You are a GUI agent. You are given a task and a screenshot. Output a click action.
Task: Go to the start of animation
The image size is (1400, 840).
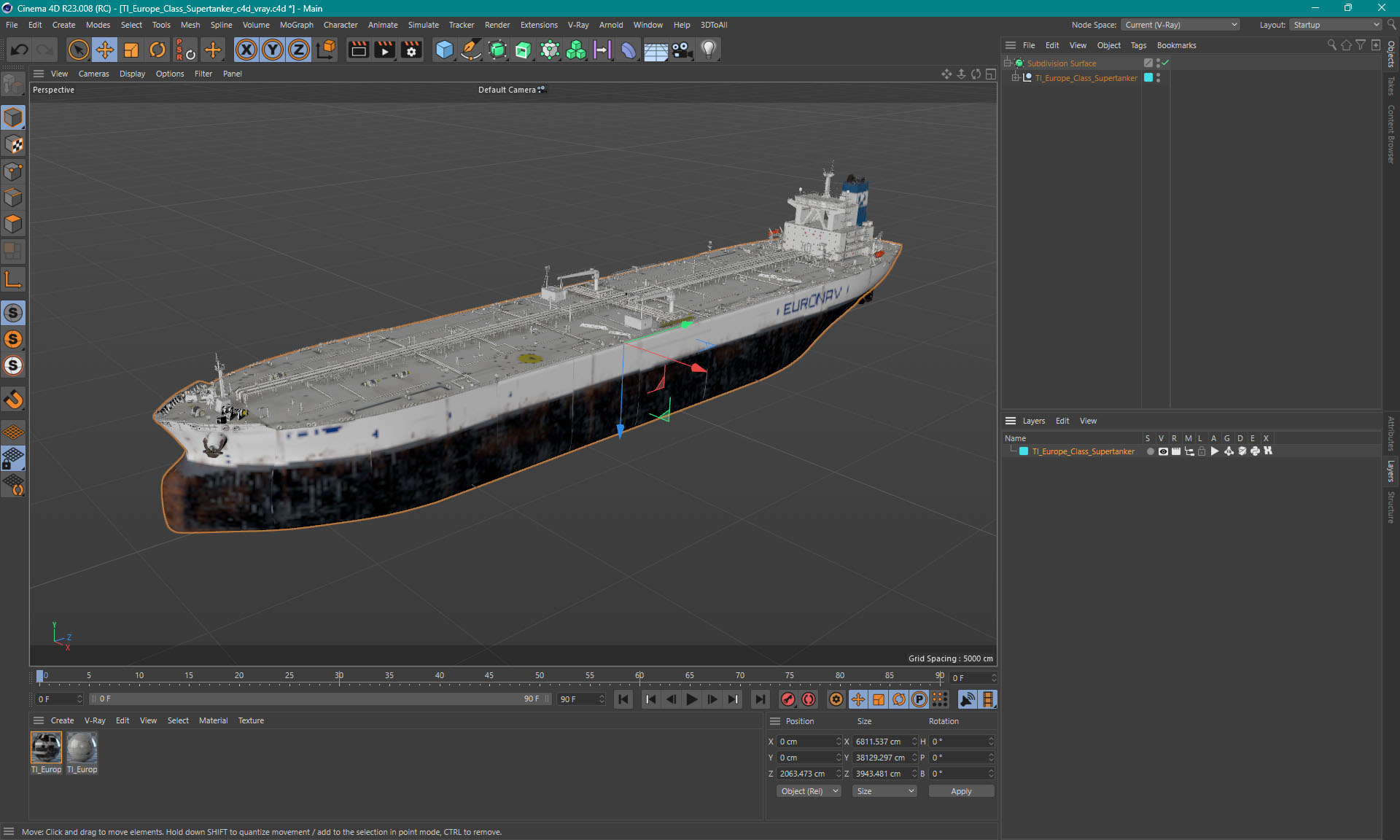pos(623,699)
